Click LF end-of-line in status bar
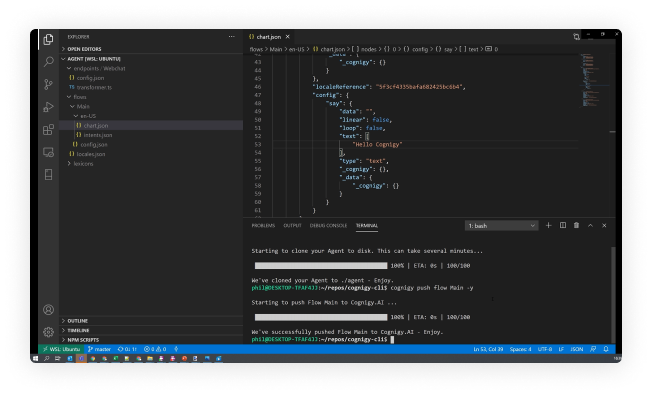The height and width of the screenshot is (394, 652). 561,349
